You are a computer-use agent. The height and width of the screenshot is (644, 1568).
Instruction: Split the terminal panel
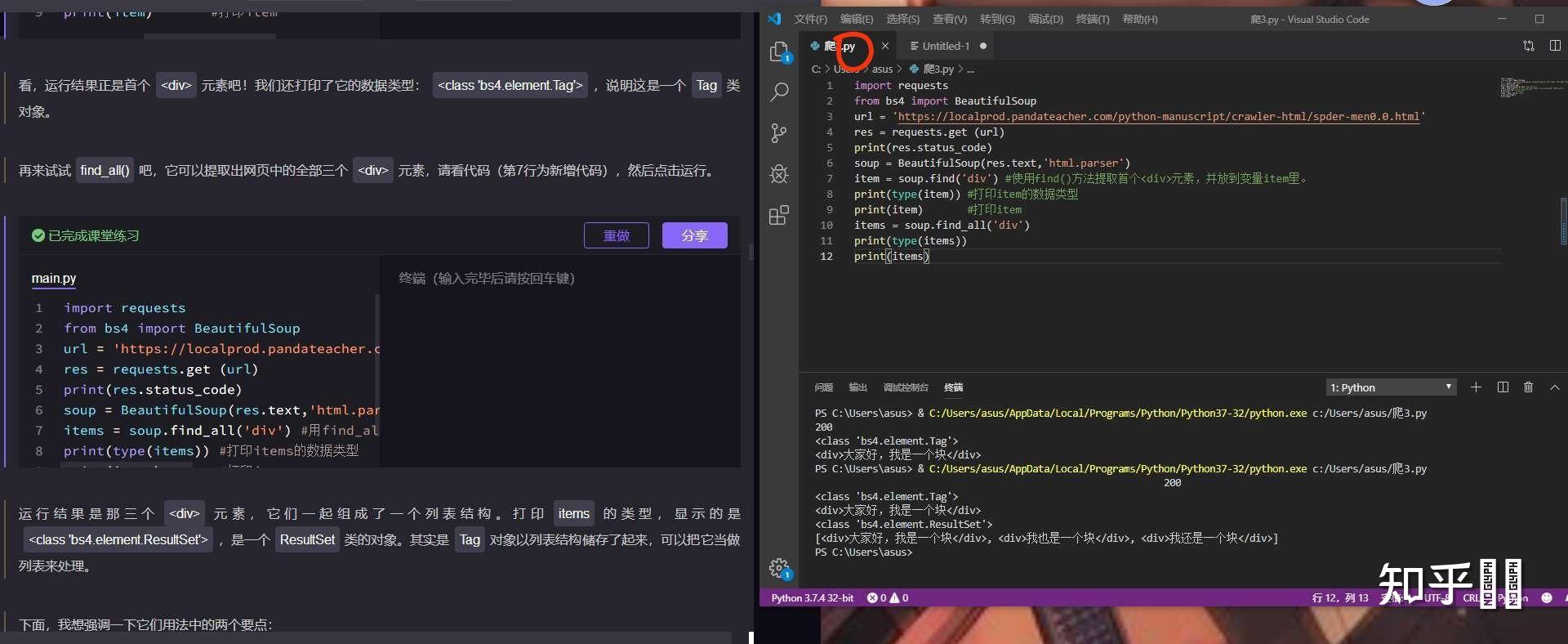pos(1503,387)
